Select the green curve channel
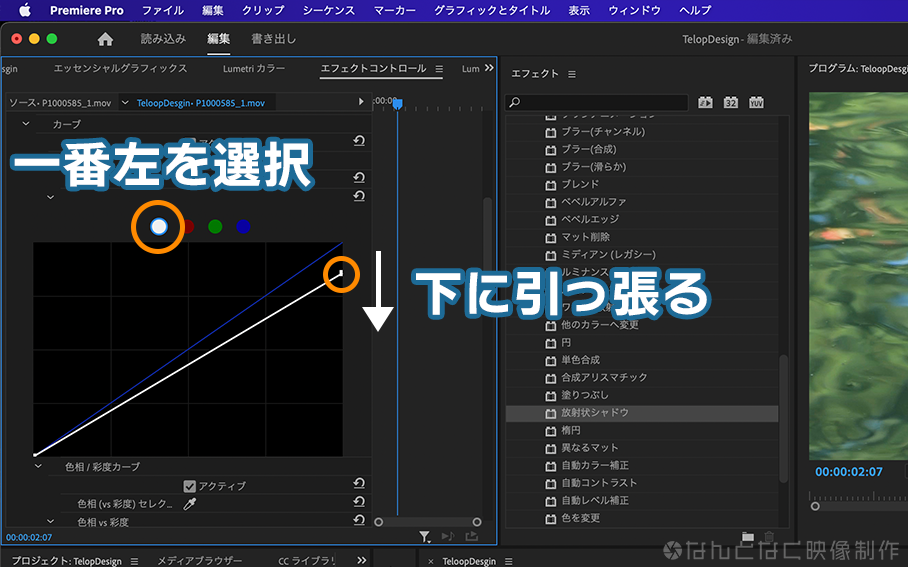 [x=215, y=226]
